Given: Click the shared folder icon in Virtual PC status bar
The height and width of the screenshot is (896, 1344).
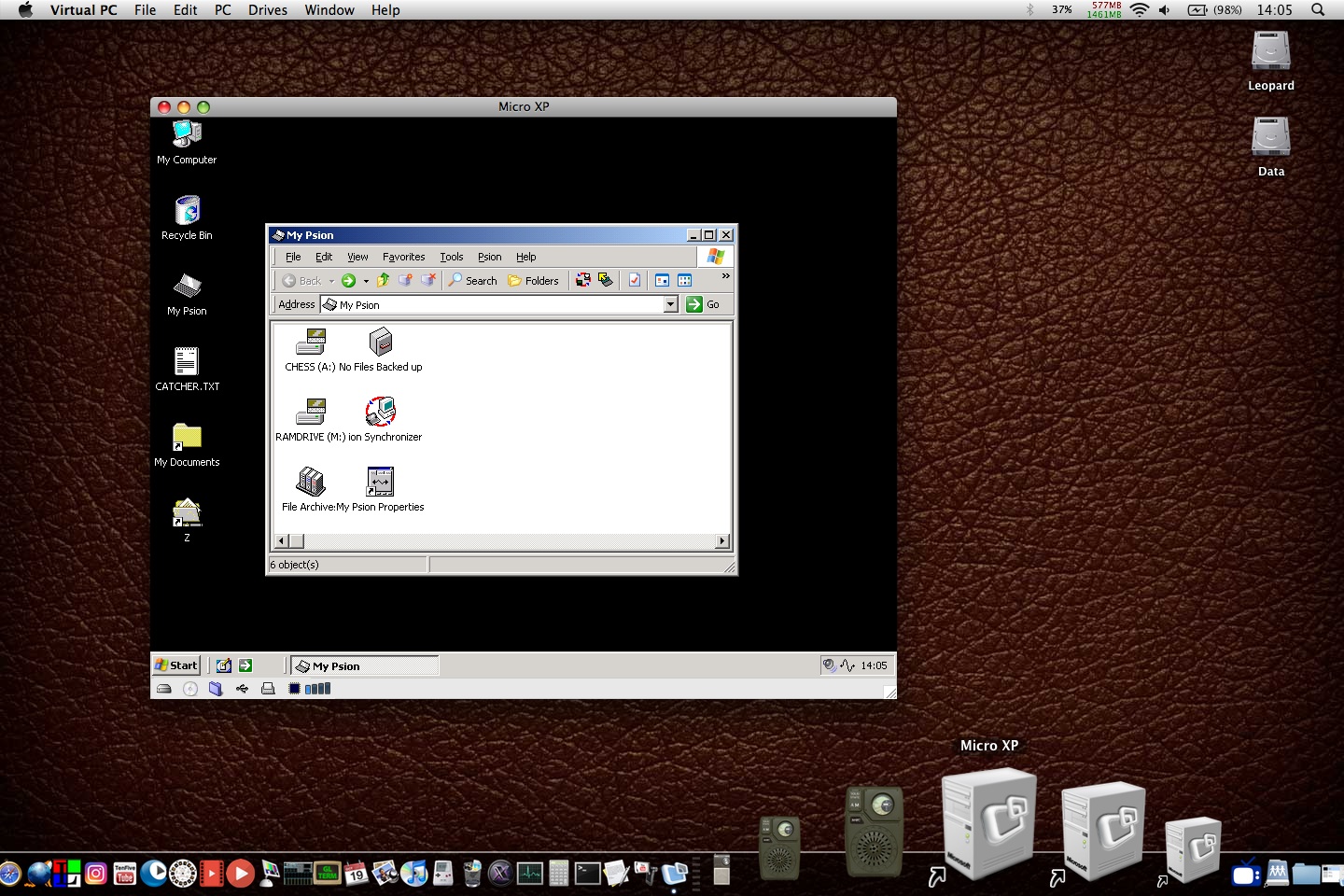Looking at the screenshot, I should 216,689.
